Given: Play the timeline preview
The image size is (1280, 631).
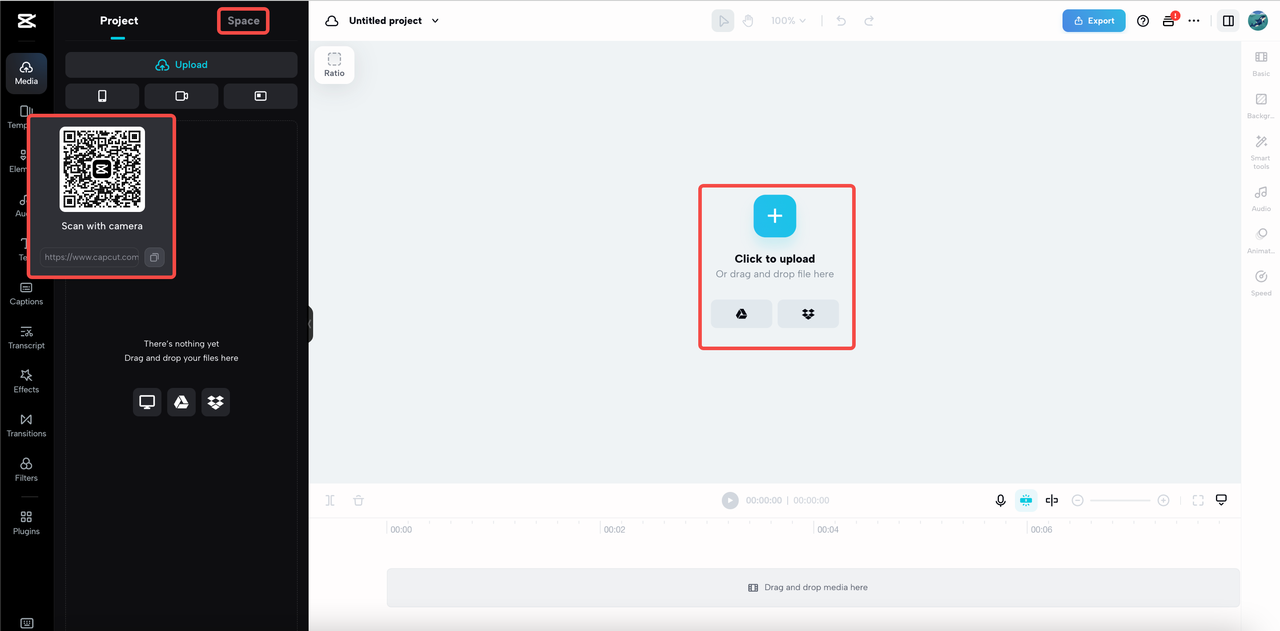Looking at the screenshot, I should [x=730, y=500].
